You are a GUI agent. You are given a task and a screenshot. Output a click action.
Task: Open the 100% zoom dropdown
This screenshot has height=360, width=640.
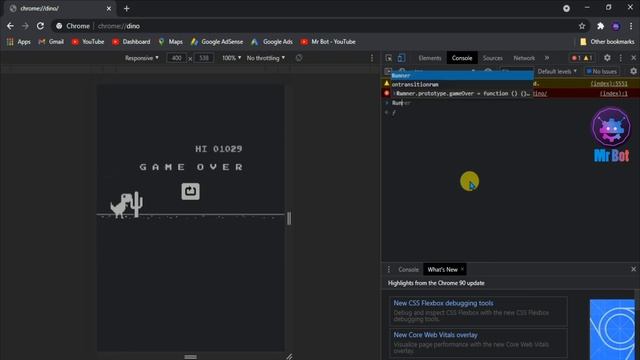(231, 58)
